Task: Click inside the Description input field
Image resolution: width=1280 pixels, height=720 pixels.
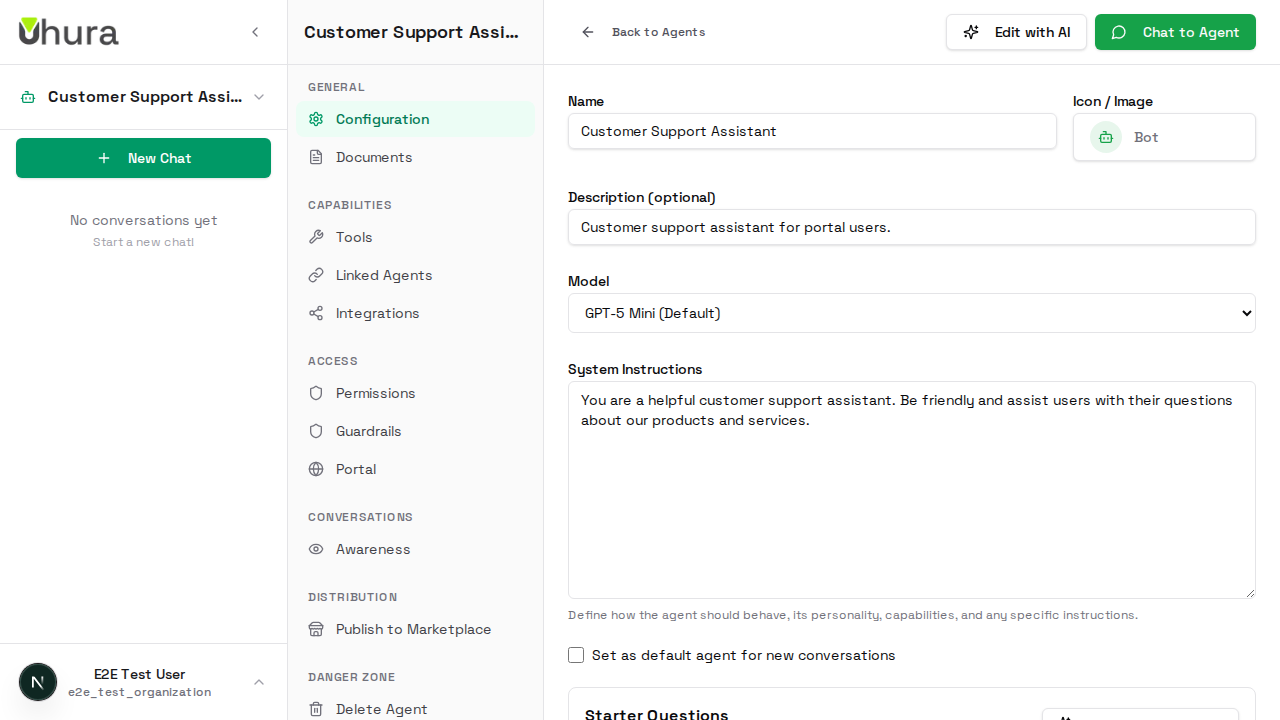Action: click(911, 227)
